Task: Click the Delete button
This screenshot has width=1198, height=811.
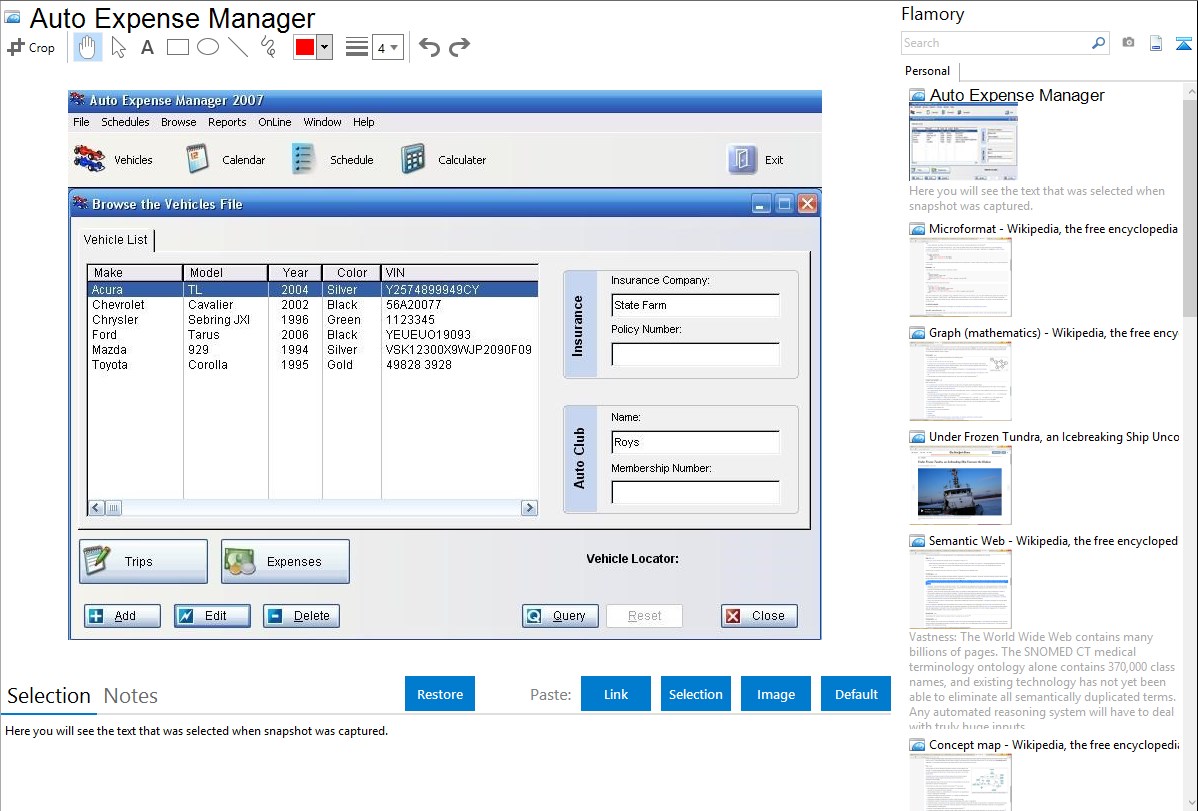Action: coord(301,616)
